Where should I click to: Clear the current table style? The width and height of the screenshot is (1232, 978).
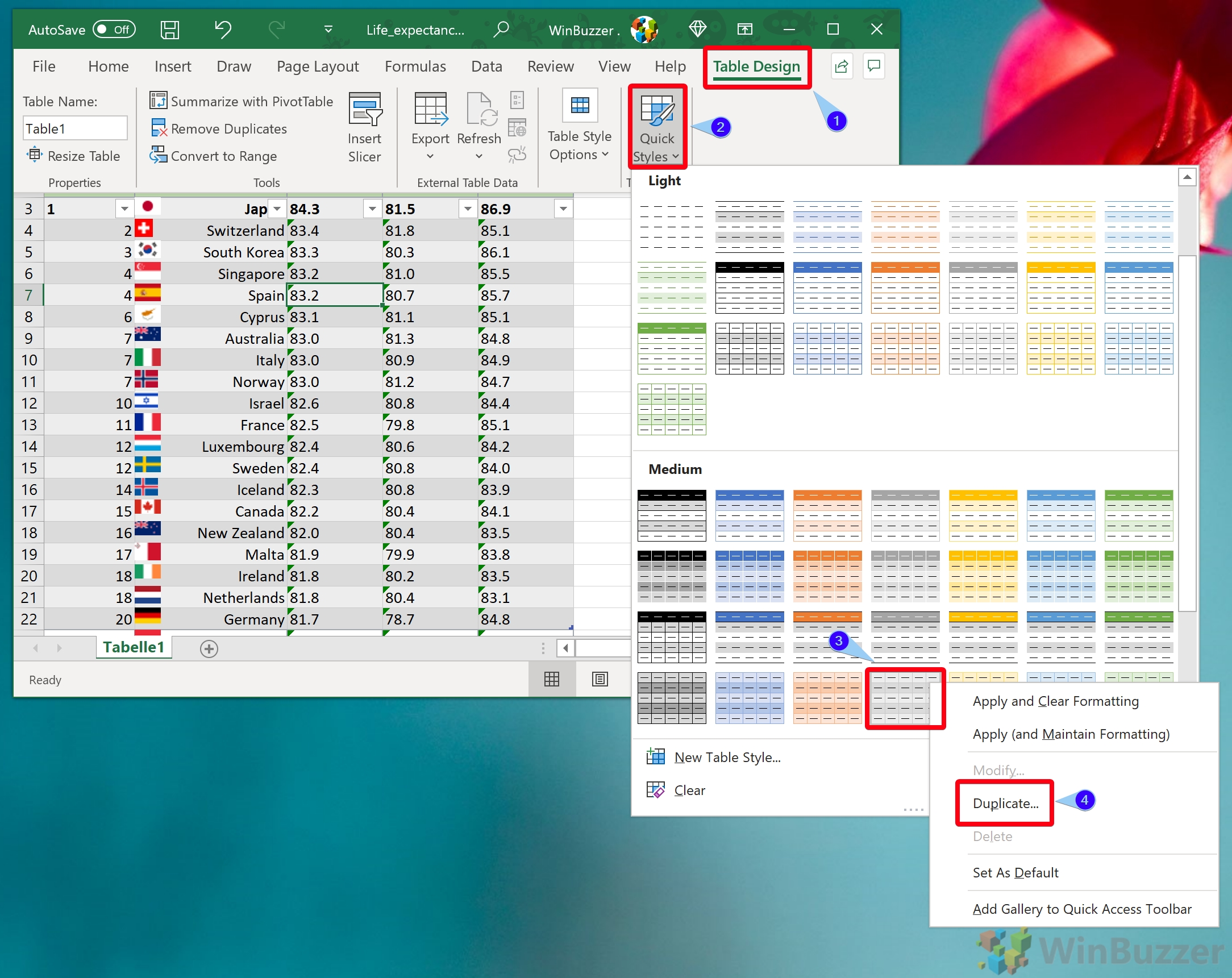pos(690,790)
